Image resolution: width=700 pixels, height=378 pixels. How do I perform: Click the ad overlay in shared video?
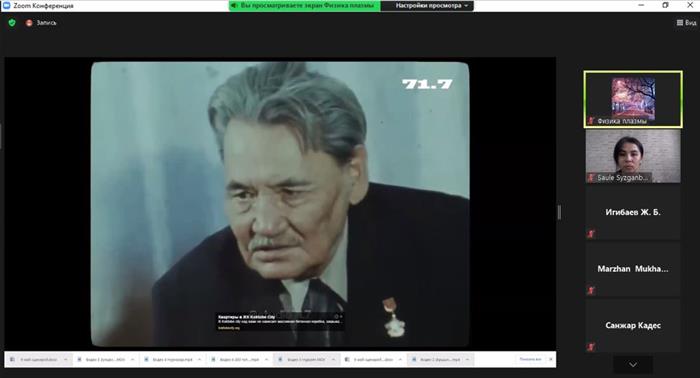(279, 321)
